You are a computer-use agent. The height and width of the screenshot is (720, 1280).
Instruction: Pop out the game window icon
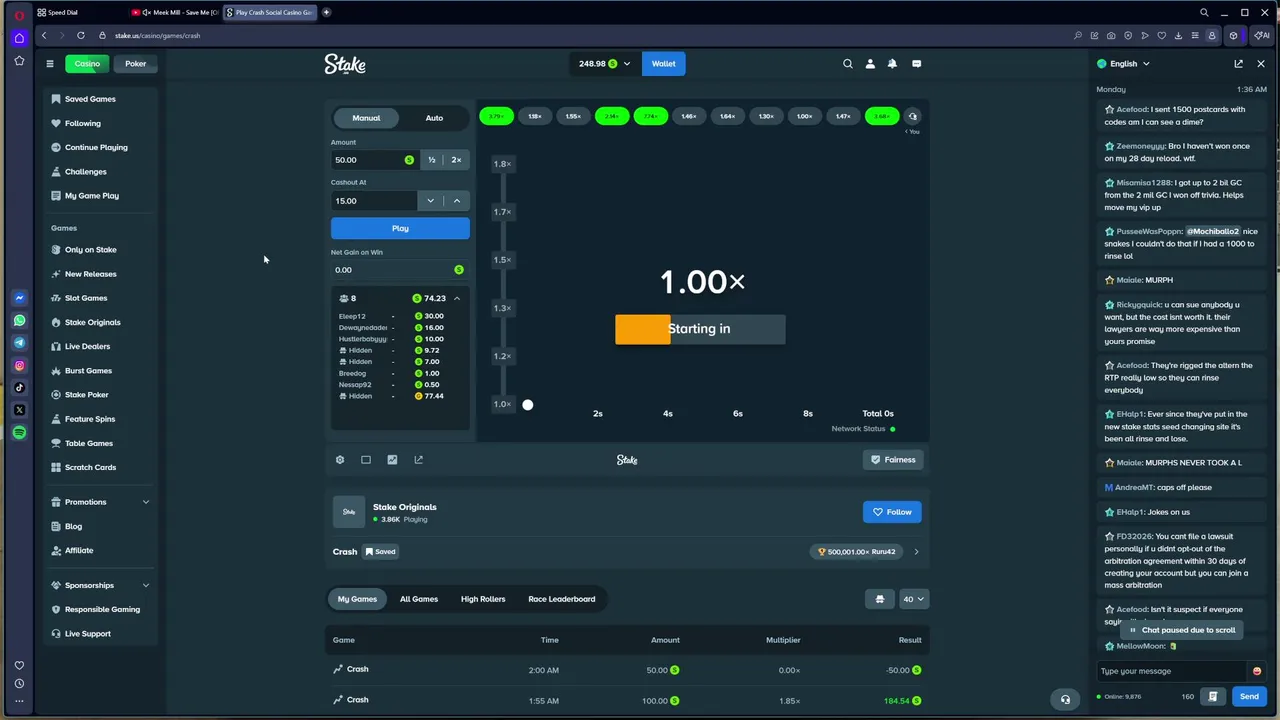pyautogui.click(x=418, y=460)
